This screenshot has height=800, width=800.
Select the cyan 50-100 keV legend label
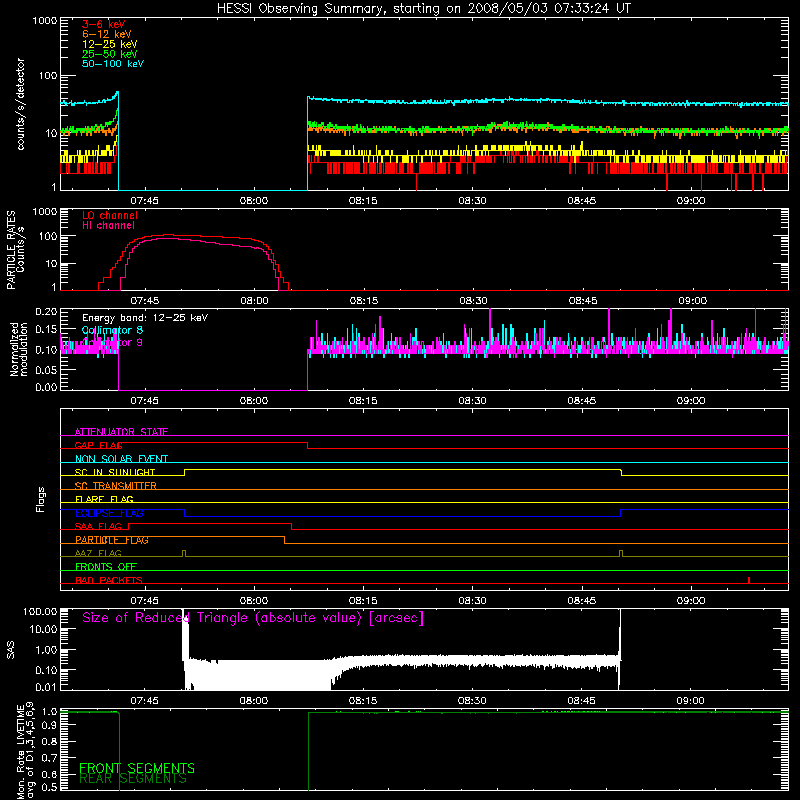point(113,64)
